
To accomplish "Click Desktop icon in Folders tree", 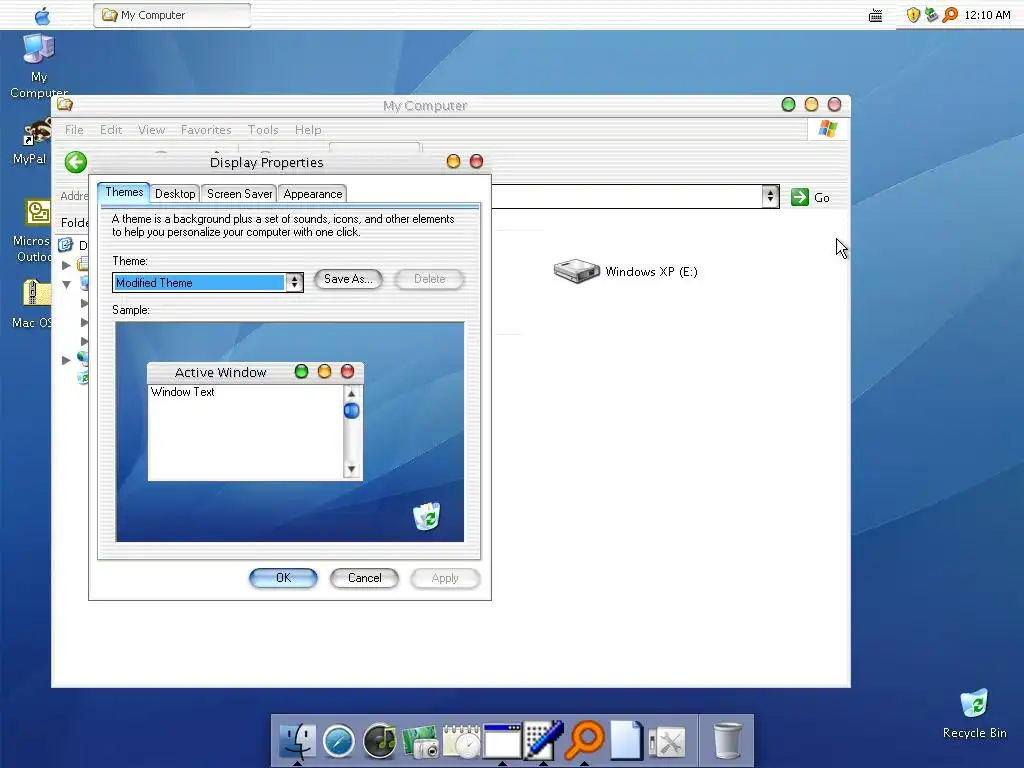I will point(65,245).
